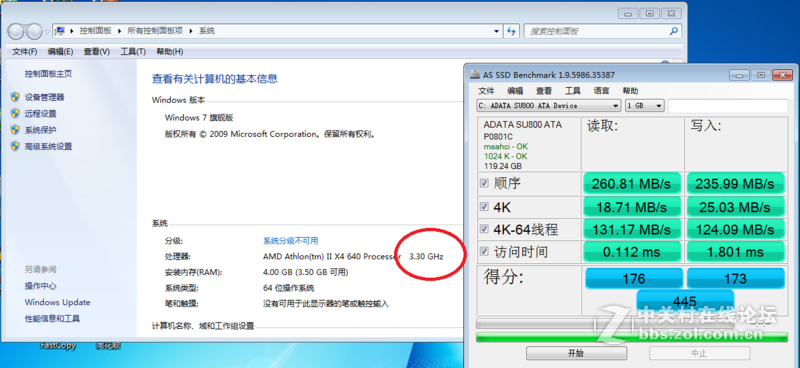Open the 编辑 menu in AS SSD Benchmark
This screenshot has height=368, width=800.
pyautogui.click(x=515, y=91)
